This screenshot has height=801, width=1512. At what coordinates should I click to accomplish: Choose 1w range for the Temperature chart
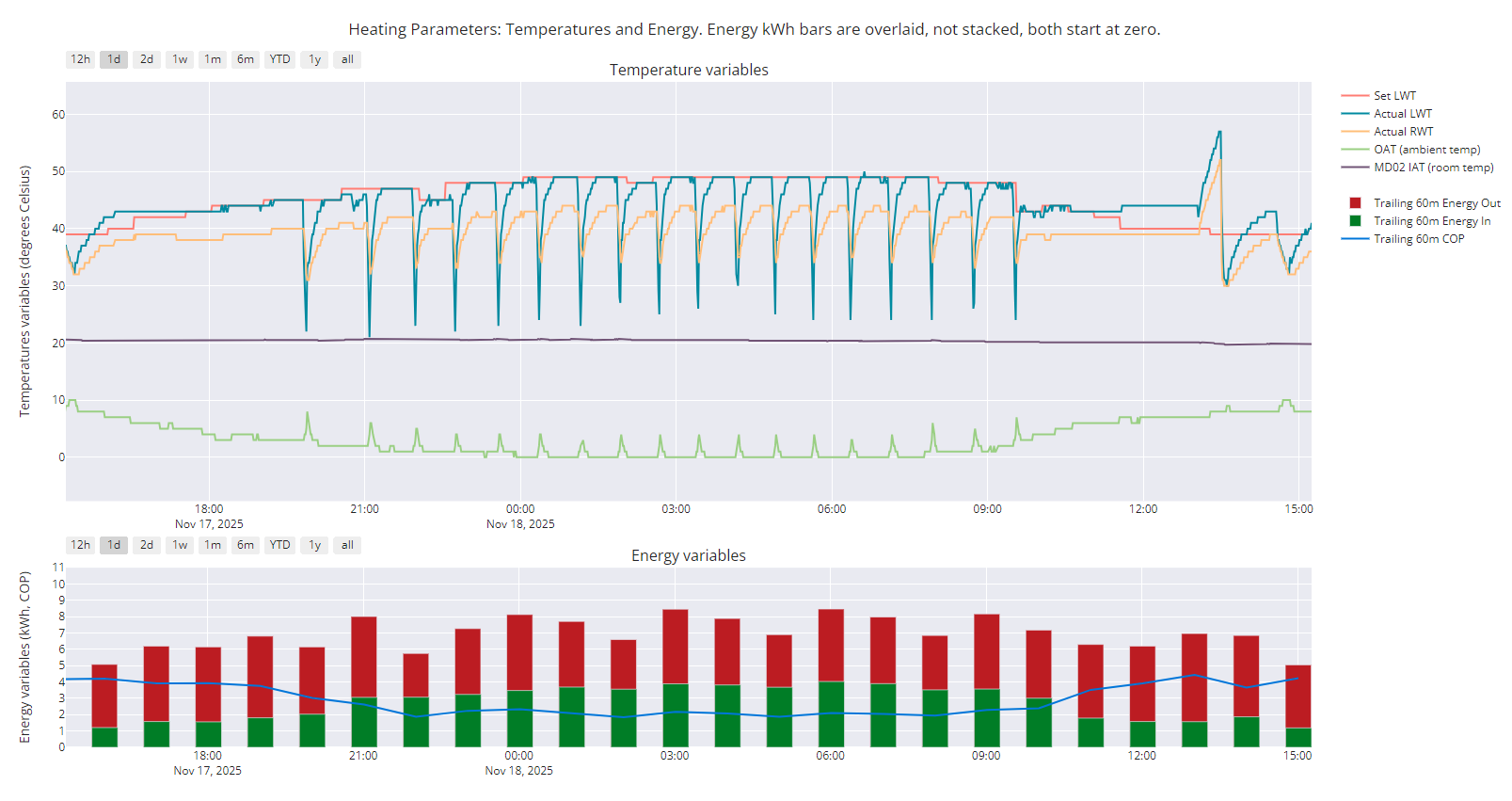180,59
